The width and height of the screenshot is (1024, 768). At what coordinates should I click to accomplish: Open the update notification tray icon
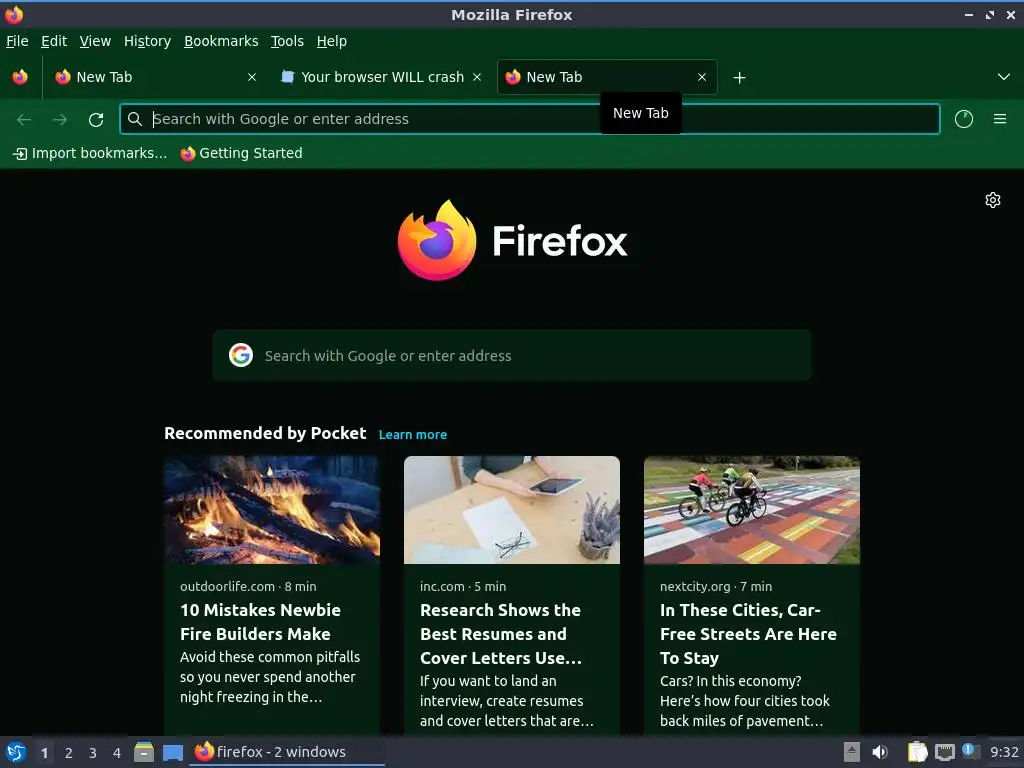pos(970,751)
